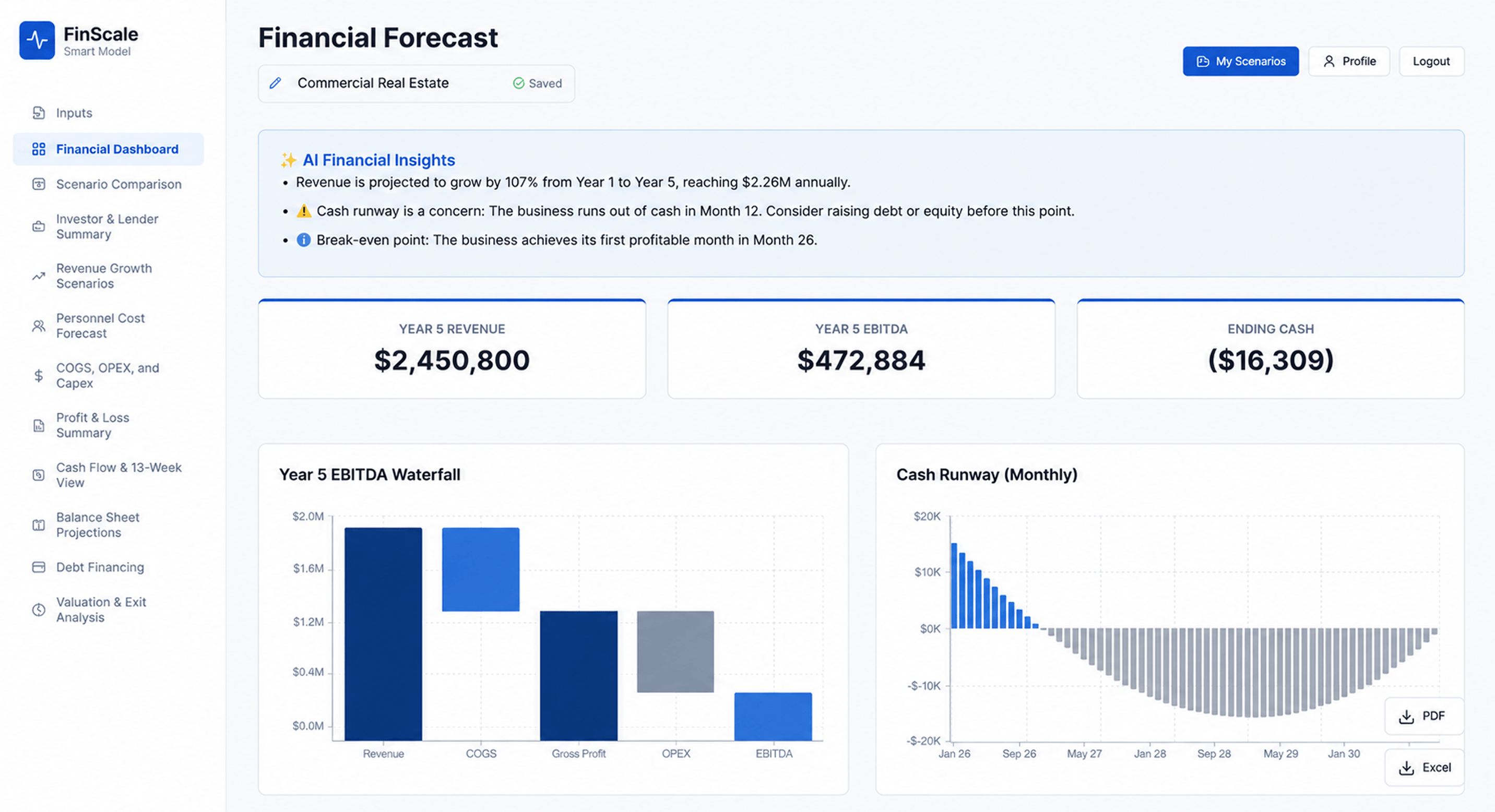Click the Balance Sheet Projections icon
This screenshot has height=812, width=1495.
tap(38, 525)
